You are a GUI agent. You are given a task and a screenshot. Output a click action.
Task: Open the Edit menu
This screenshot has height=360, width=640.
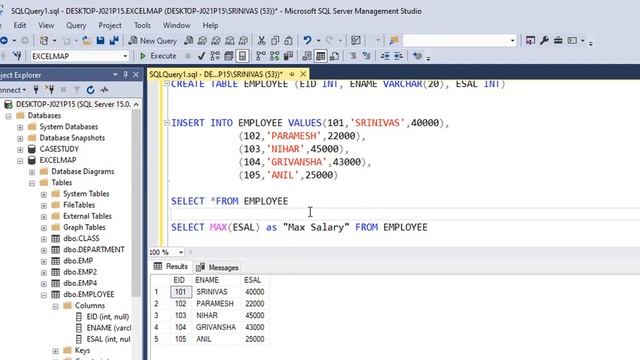coord(20,25)
